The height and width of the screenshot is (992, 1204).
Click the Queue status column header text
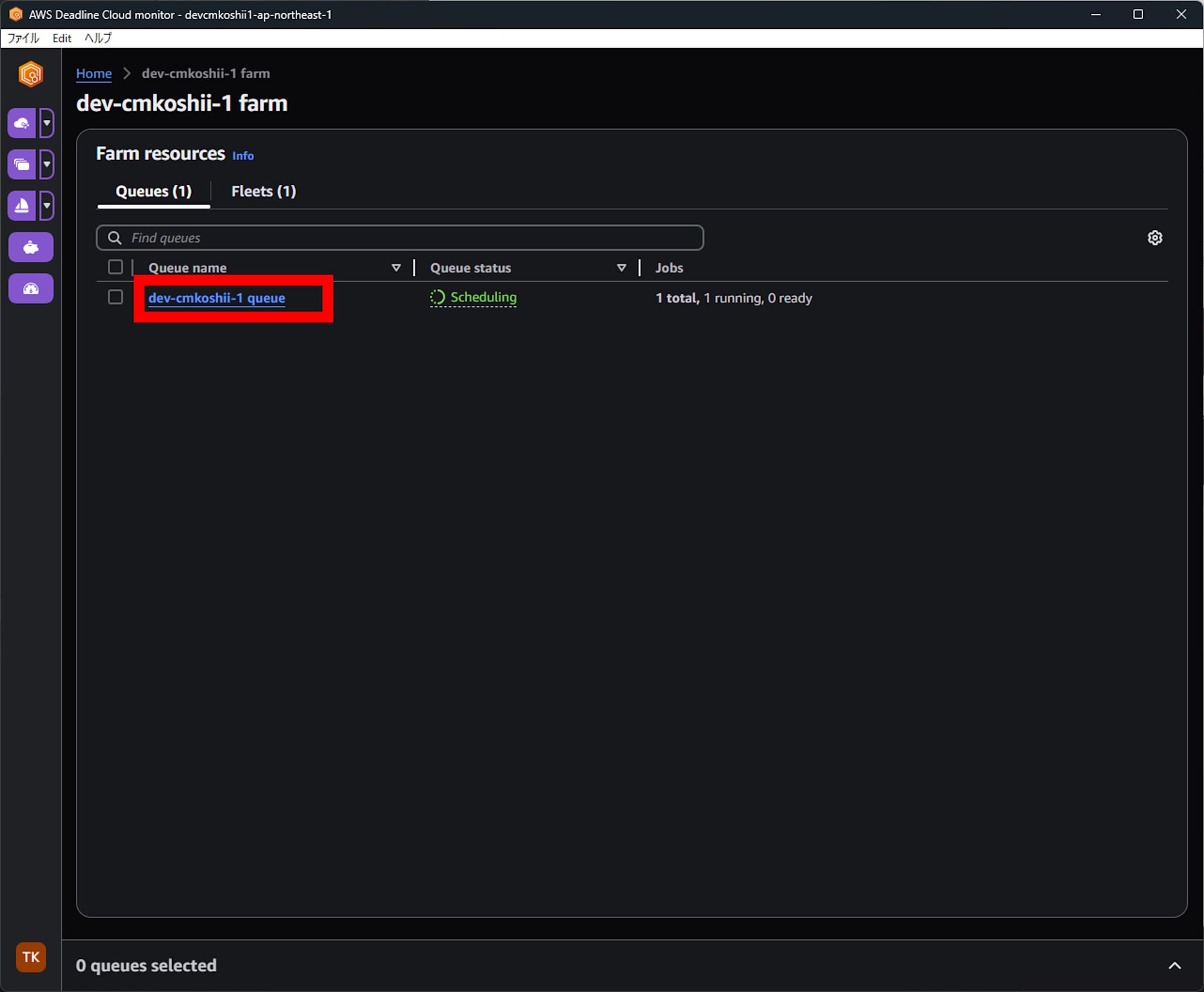471,268
